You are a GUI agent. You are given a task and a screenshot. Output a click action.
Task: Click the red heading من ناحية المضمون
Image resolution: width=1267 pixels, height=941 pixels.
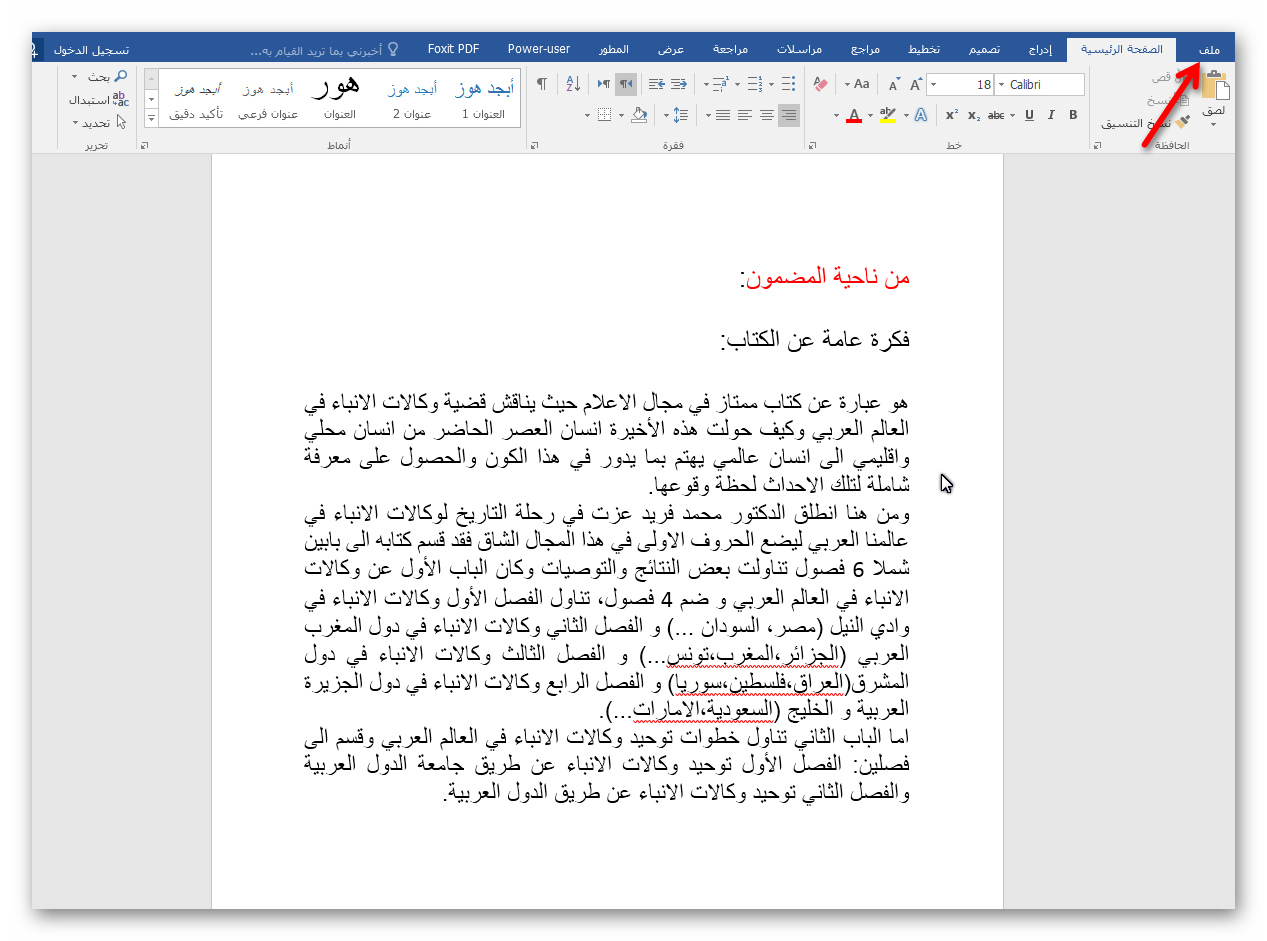pos(825,277)
